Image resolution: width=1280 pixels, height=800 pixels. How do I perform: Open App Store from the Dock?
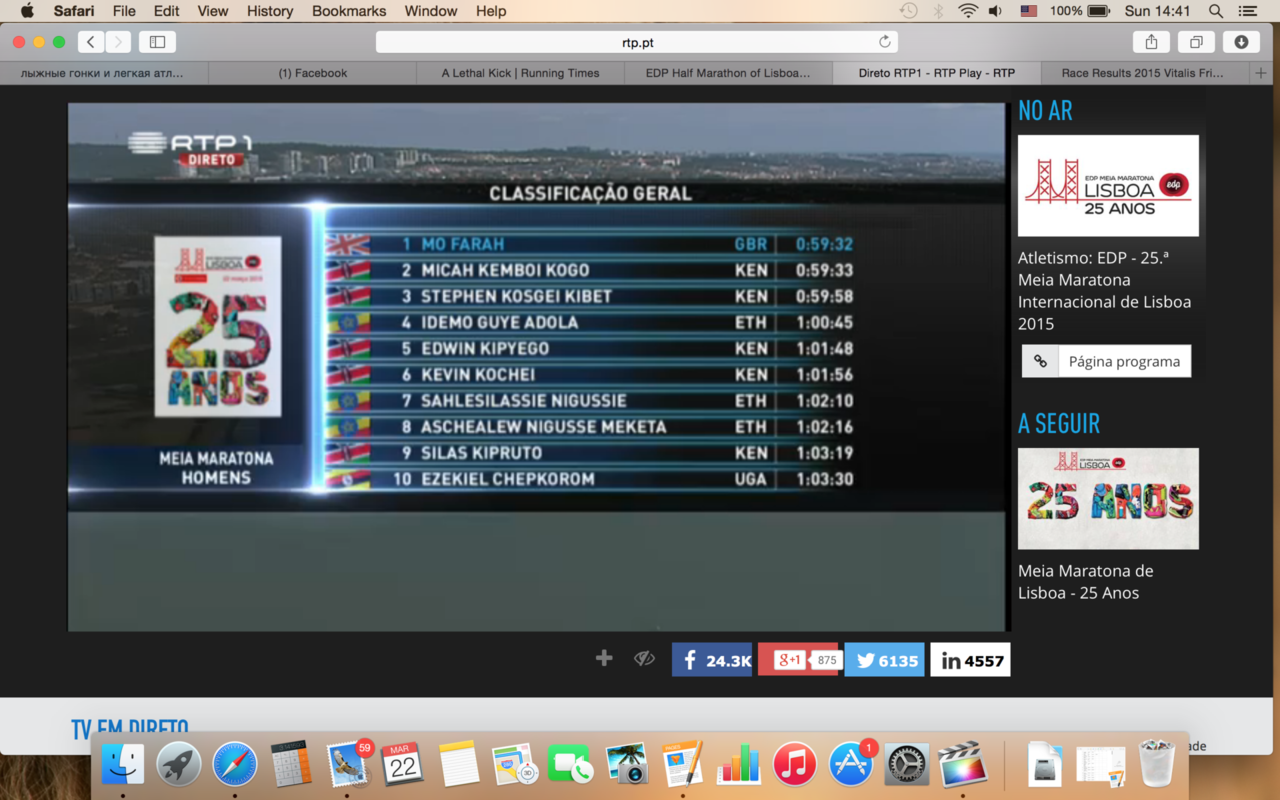851,765
